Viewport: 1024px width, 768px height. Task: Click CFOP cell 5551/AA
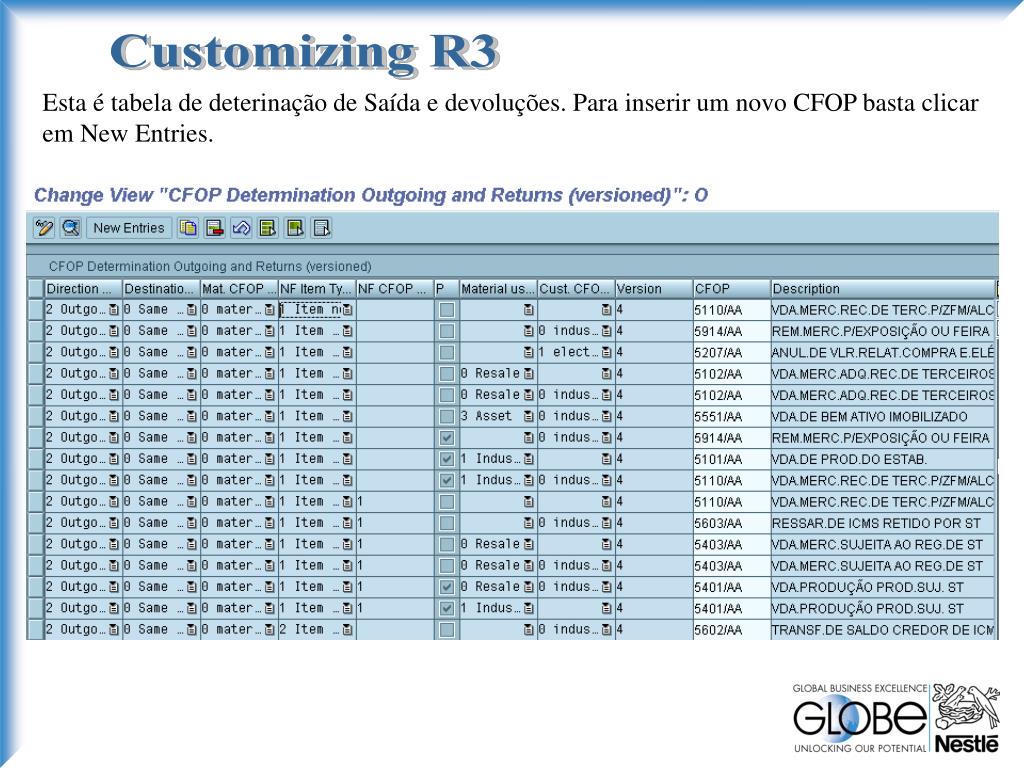[731, 417]
